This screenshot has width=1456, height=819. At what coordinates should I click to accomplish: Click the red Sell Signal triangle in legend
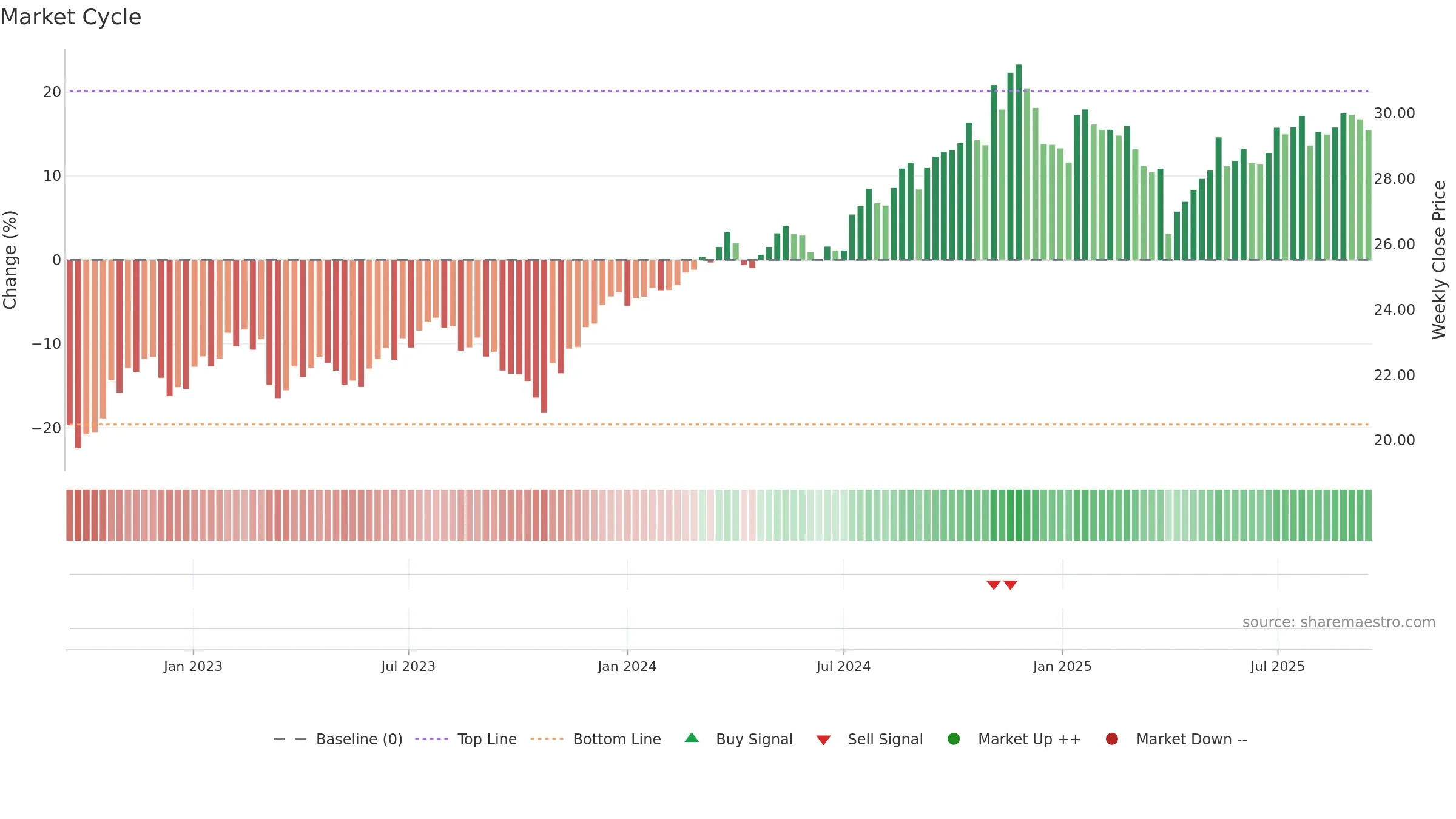(823, 740)
